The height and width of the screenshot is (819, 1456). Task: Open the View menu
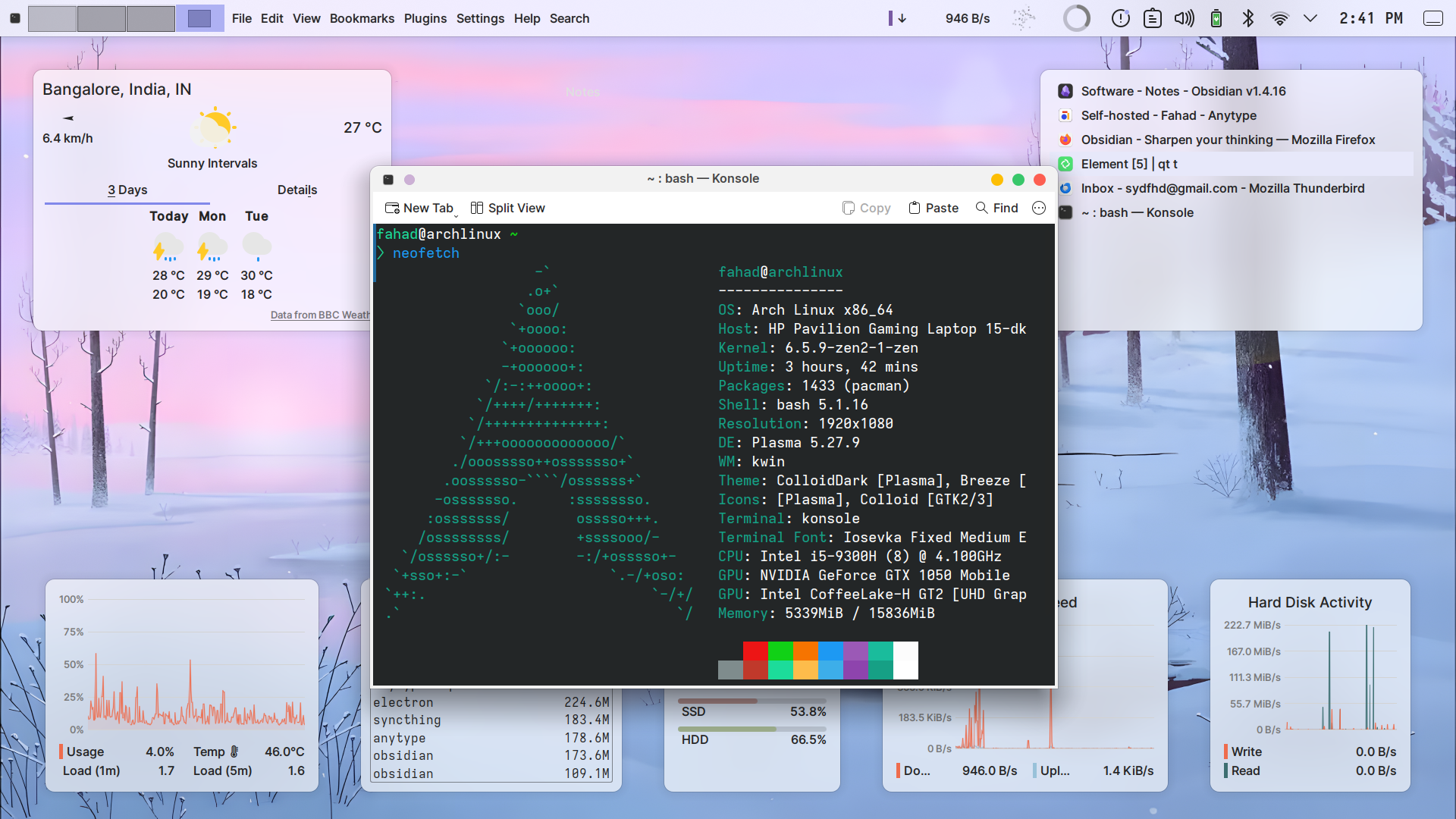[x=306, y=18]
